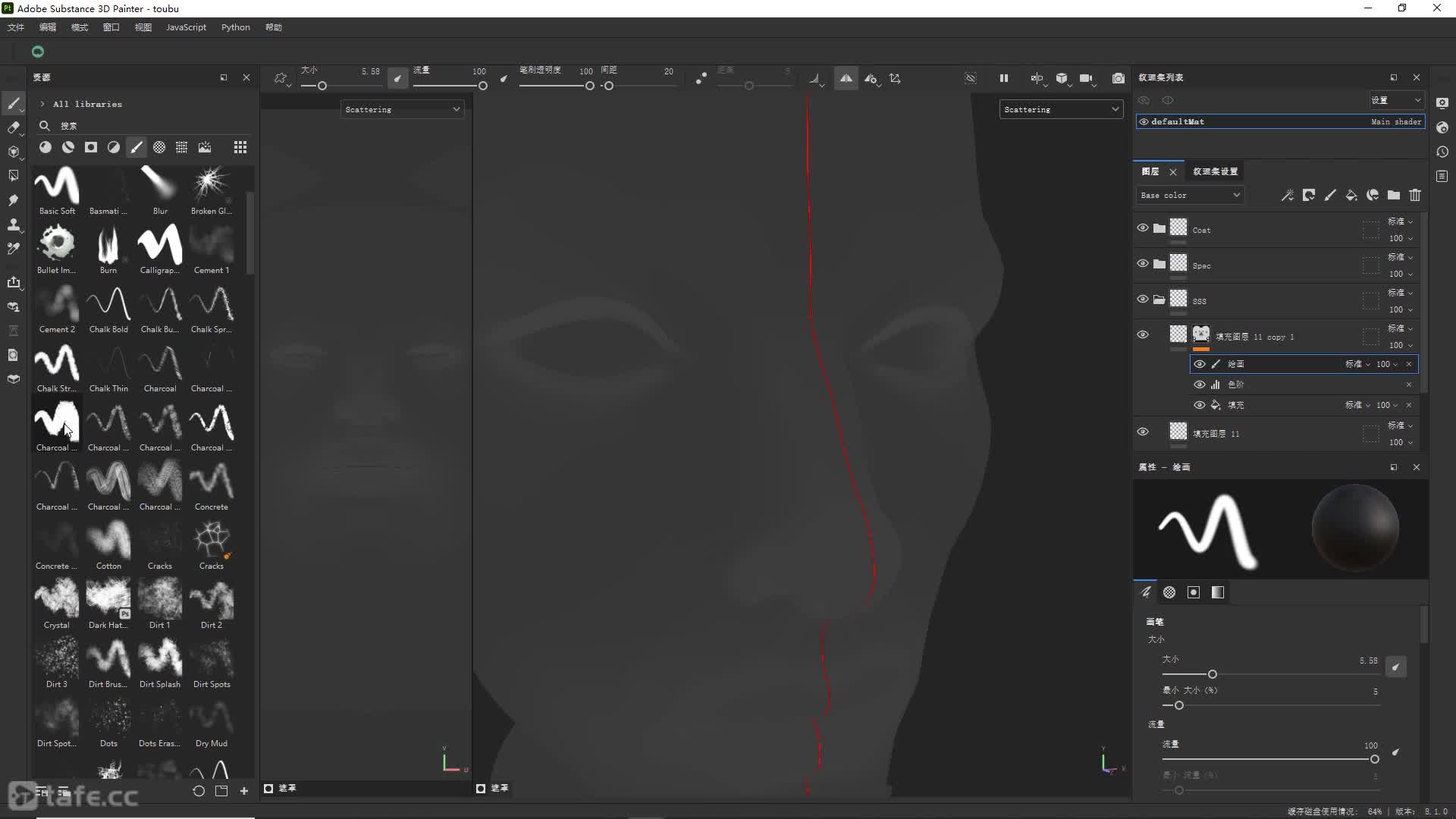Select the Polygon Fill tool

(14, 176)
